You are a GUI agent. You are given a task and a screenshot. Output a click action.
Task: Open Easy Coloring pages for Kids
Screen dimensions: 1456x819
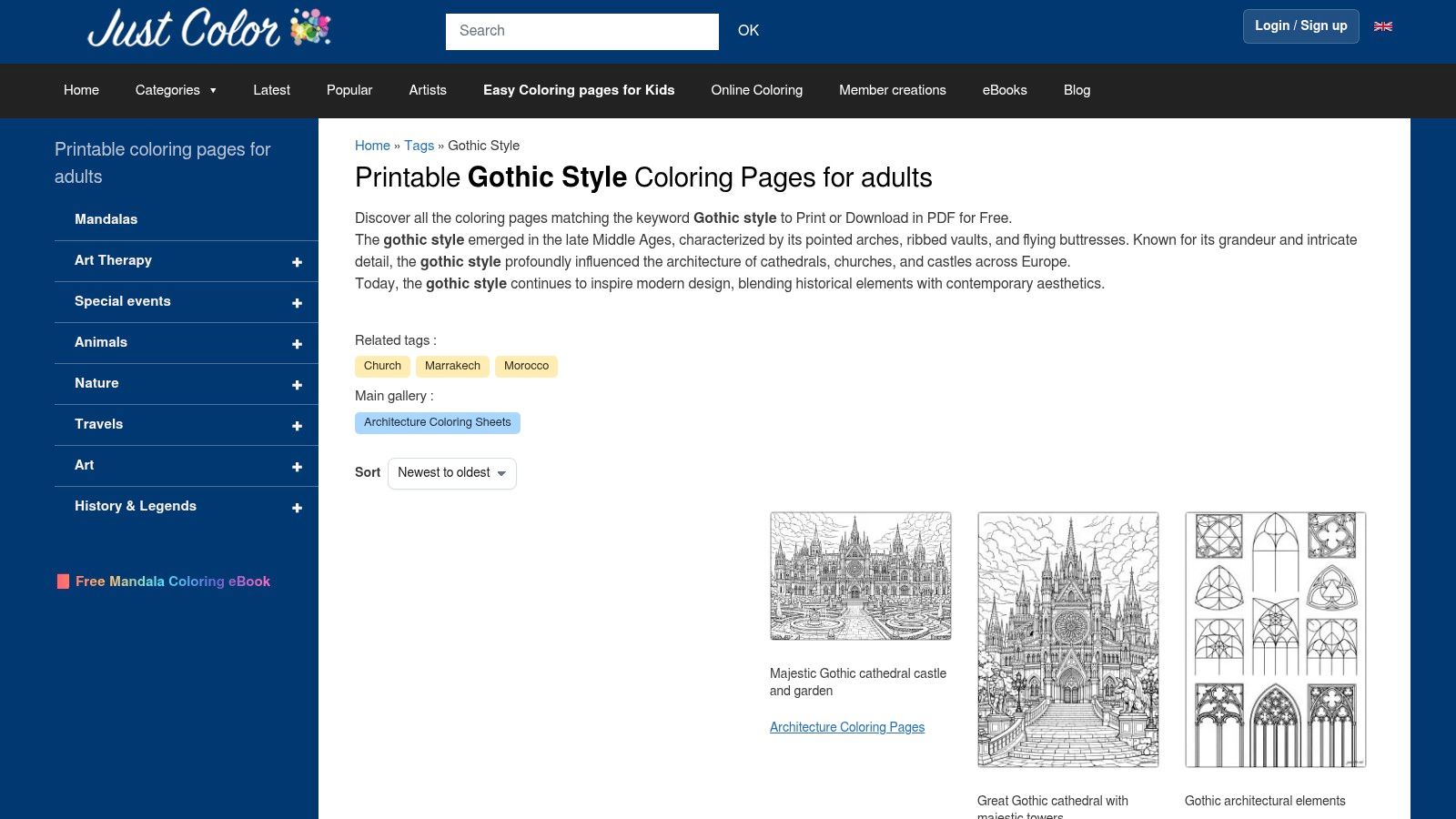(x=579, y=90)
